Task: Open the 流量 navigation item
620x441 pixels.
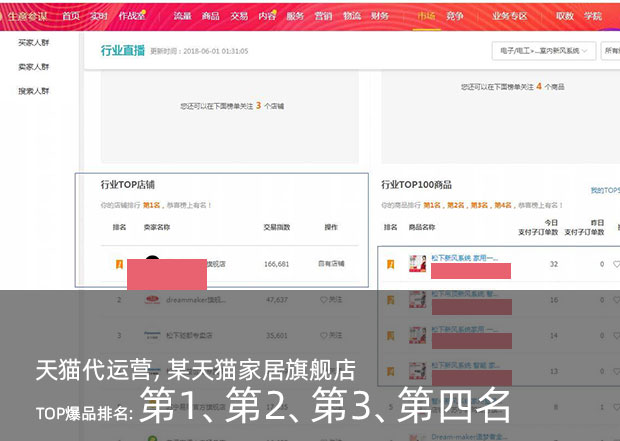Action: [182, 16]
